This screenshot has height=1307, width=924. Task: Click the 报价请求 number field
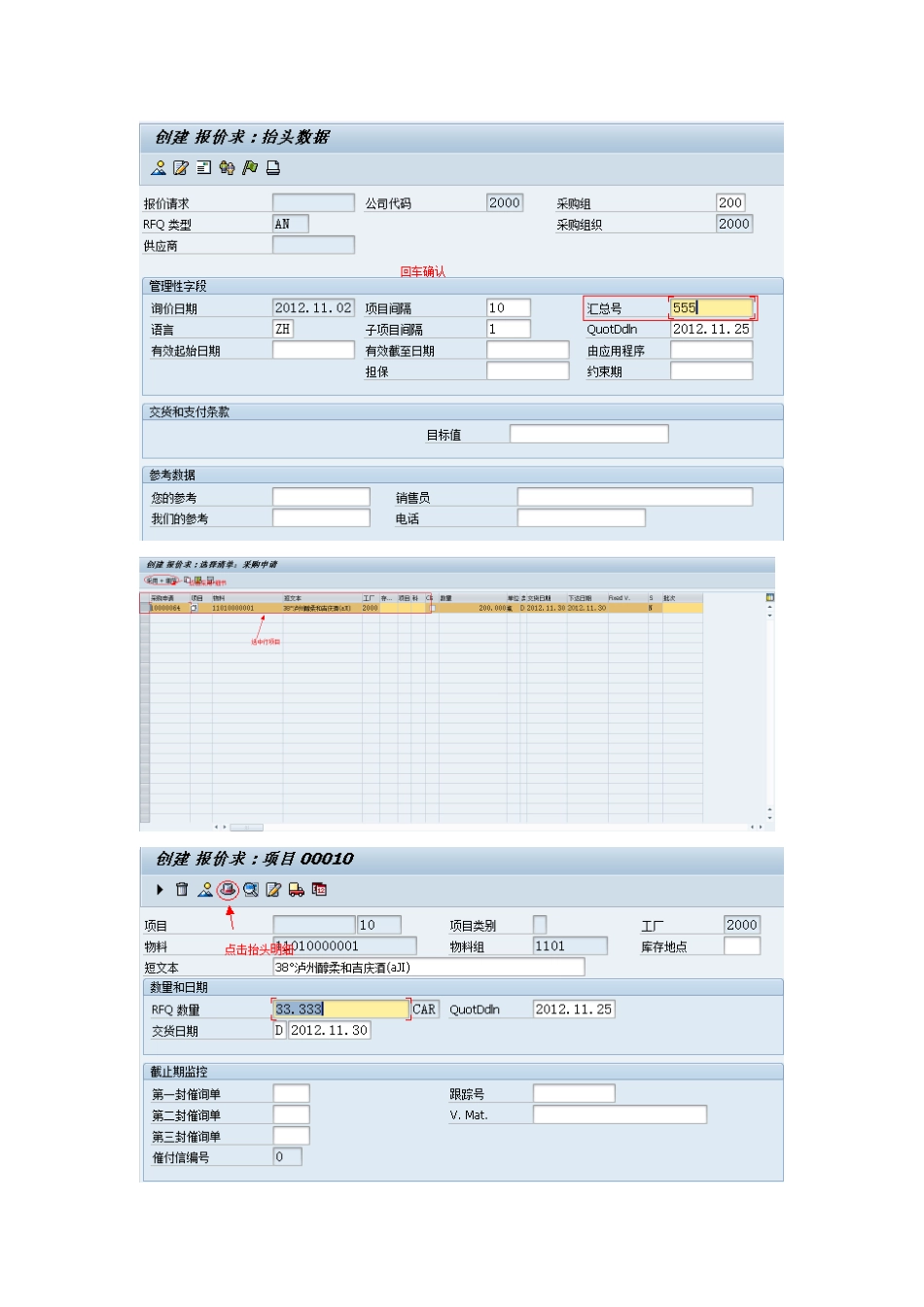click(313, 203)
